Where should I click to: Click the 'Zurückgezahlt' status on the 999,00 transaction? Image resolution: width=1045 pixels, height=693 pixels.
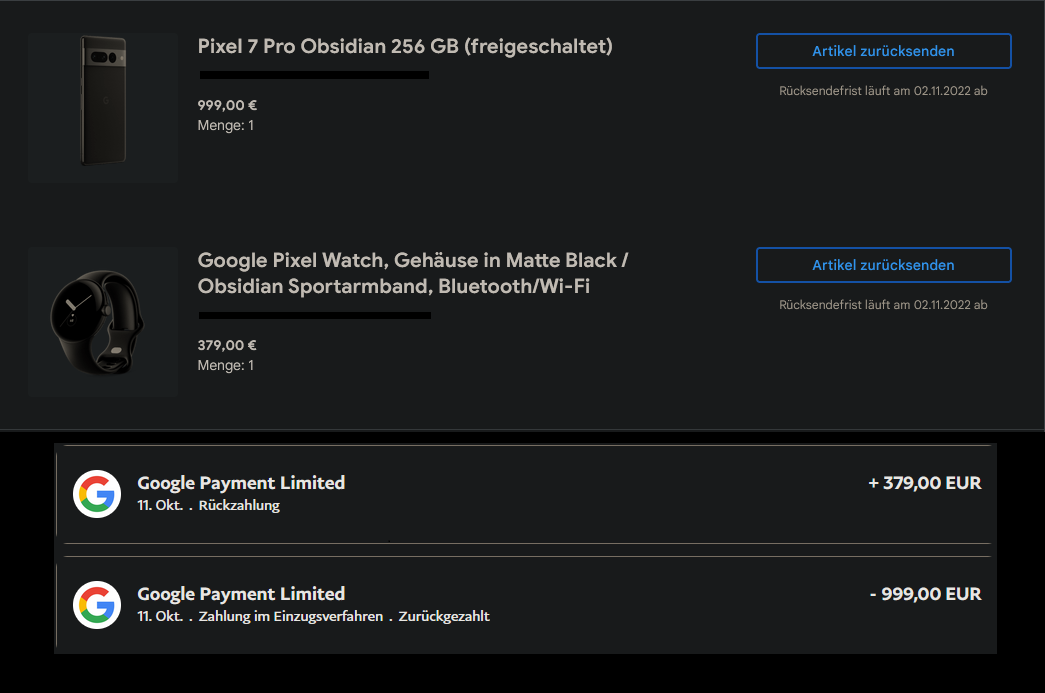click(x=444, y=617)
